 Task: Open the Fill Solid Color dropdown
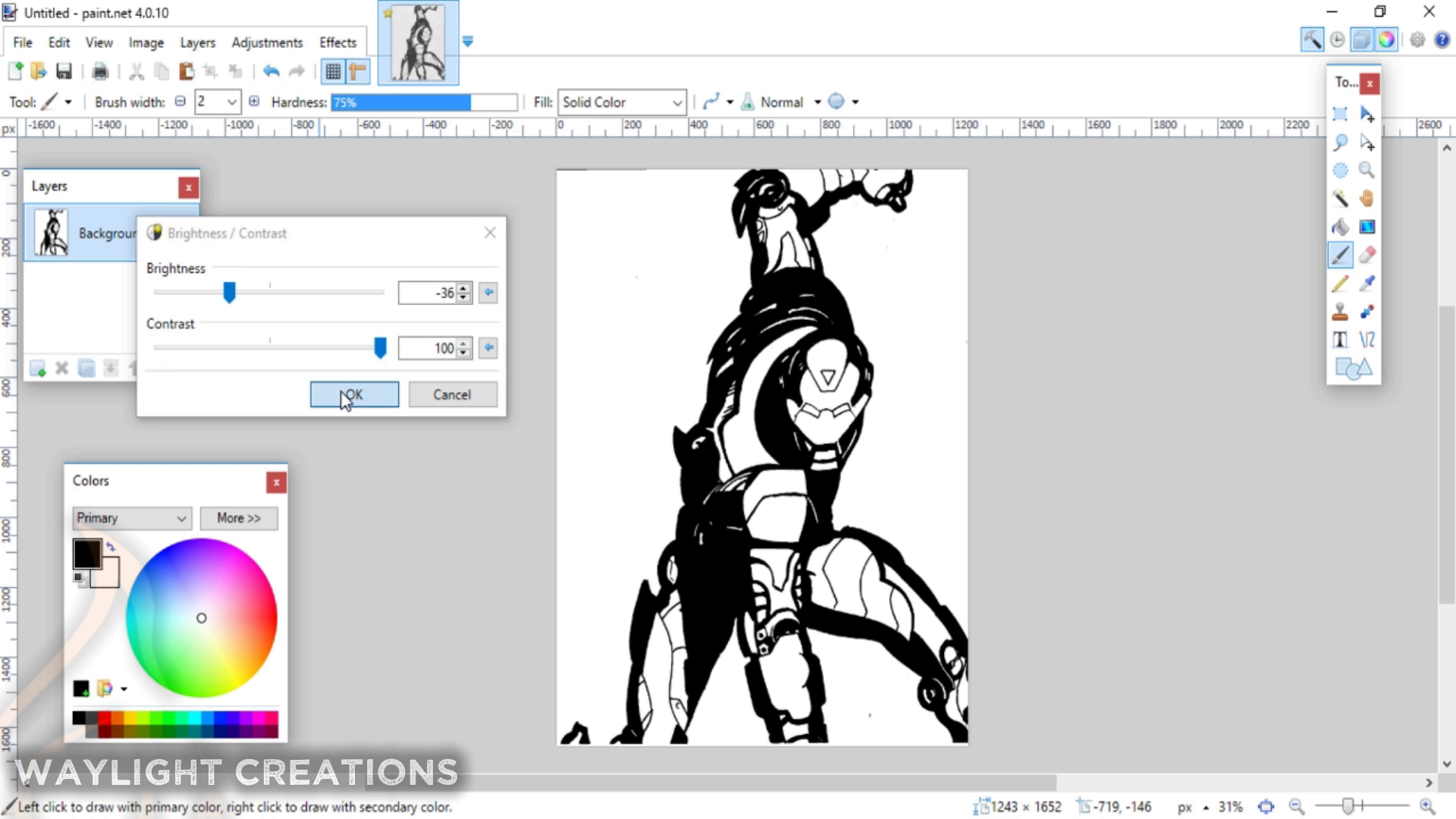[622, 102]
